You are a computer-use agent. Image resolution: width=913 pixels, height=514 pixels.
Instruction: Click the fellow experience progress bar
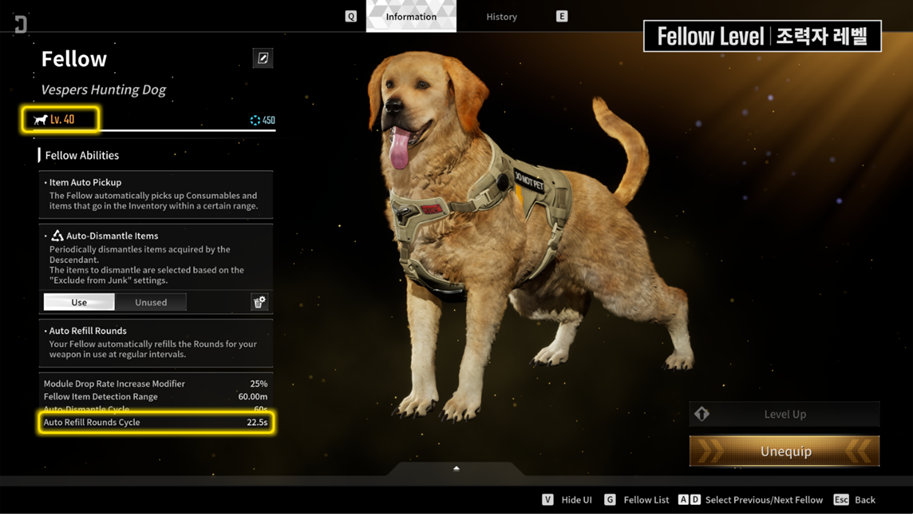[157, 131]
